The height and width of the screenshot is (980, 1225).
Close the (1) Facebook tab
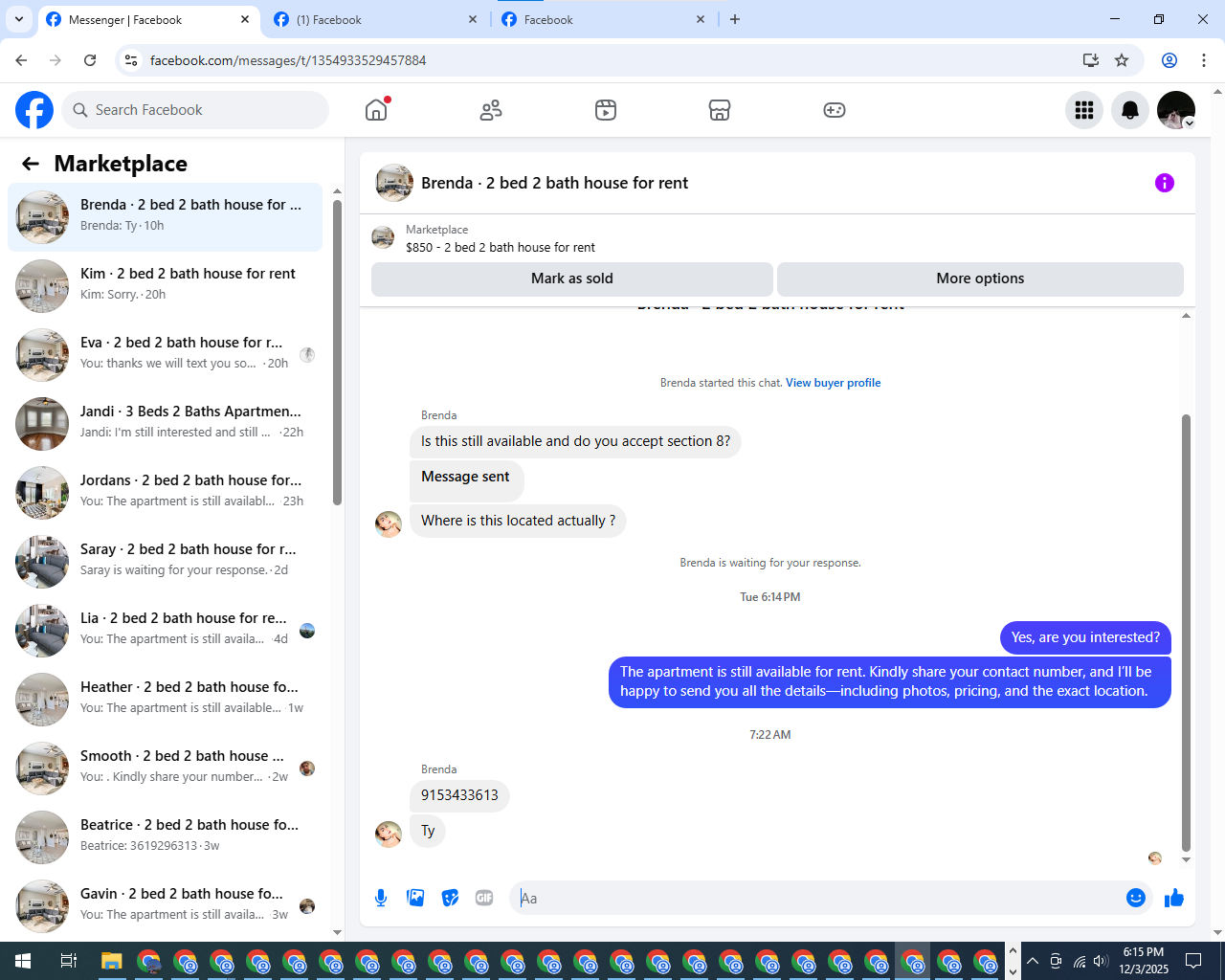coord(473,19)
